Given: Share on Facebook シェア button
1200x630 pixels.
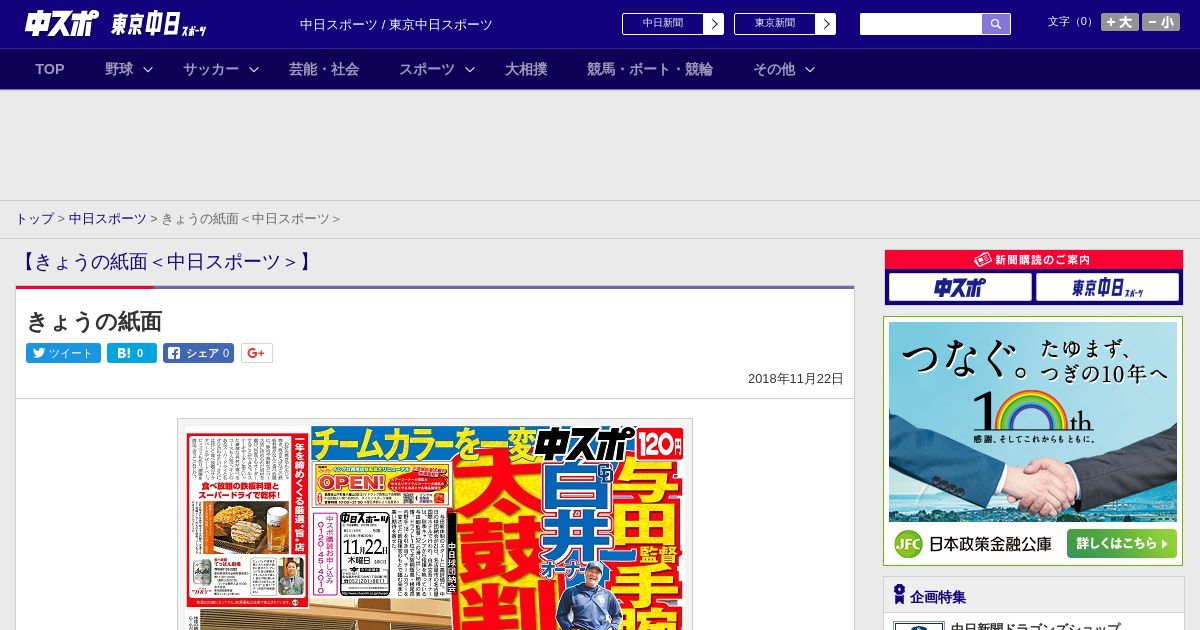Looking at the screenshot, I should click(198, 353).
